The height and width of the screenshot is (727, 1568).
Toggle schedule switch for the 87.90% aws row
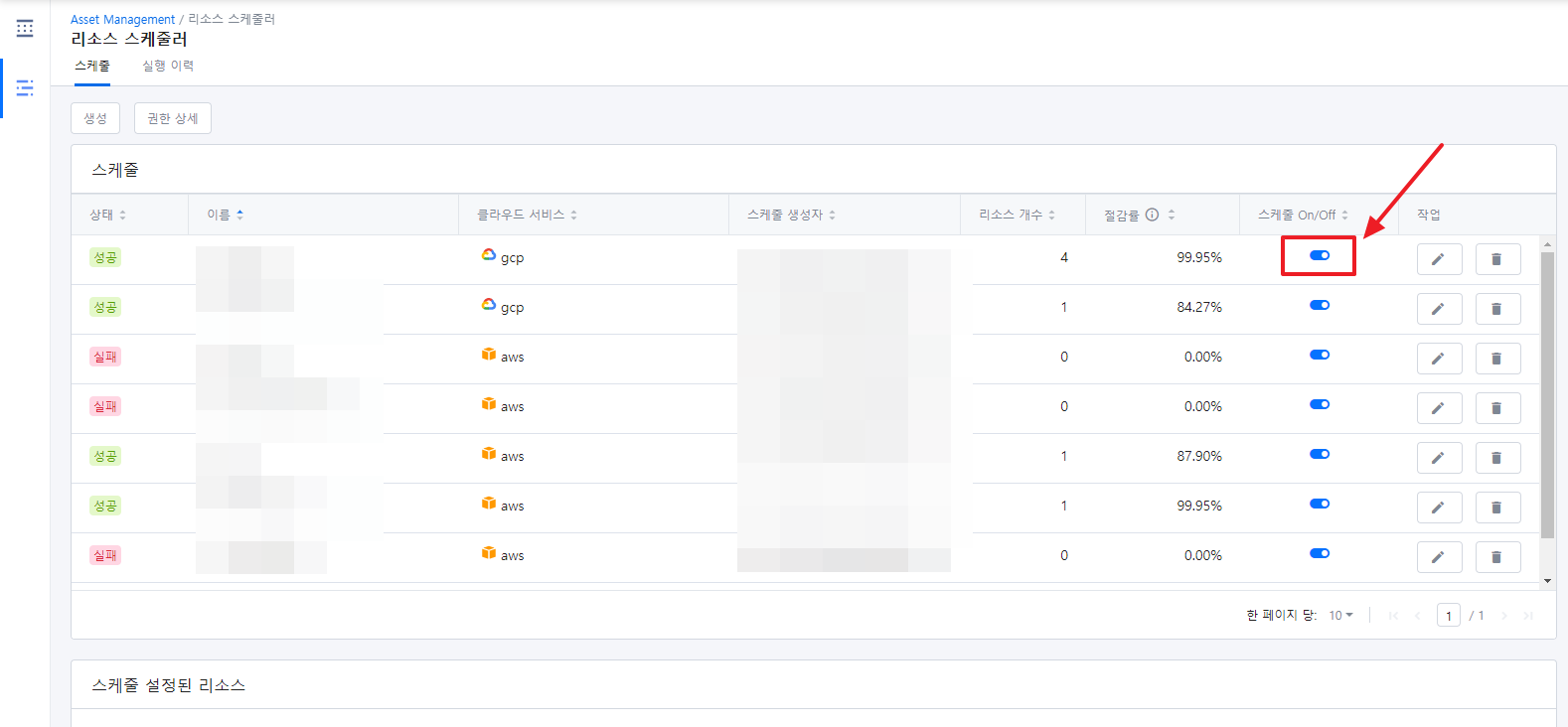[1319, 455]
